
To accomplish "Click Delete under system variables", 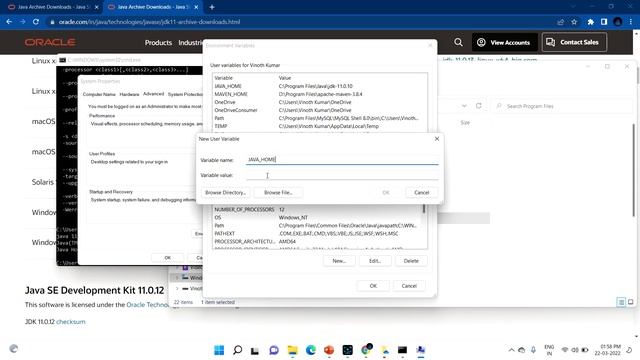I will pos(411,261).
